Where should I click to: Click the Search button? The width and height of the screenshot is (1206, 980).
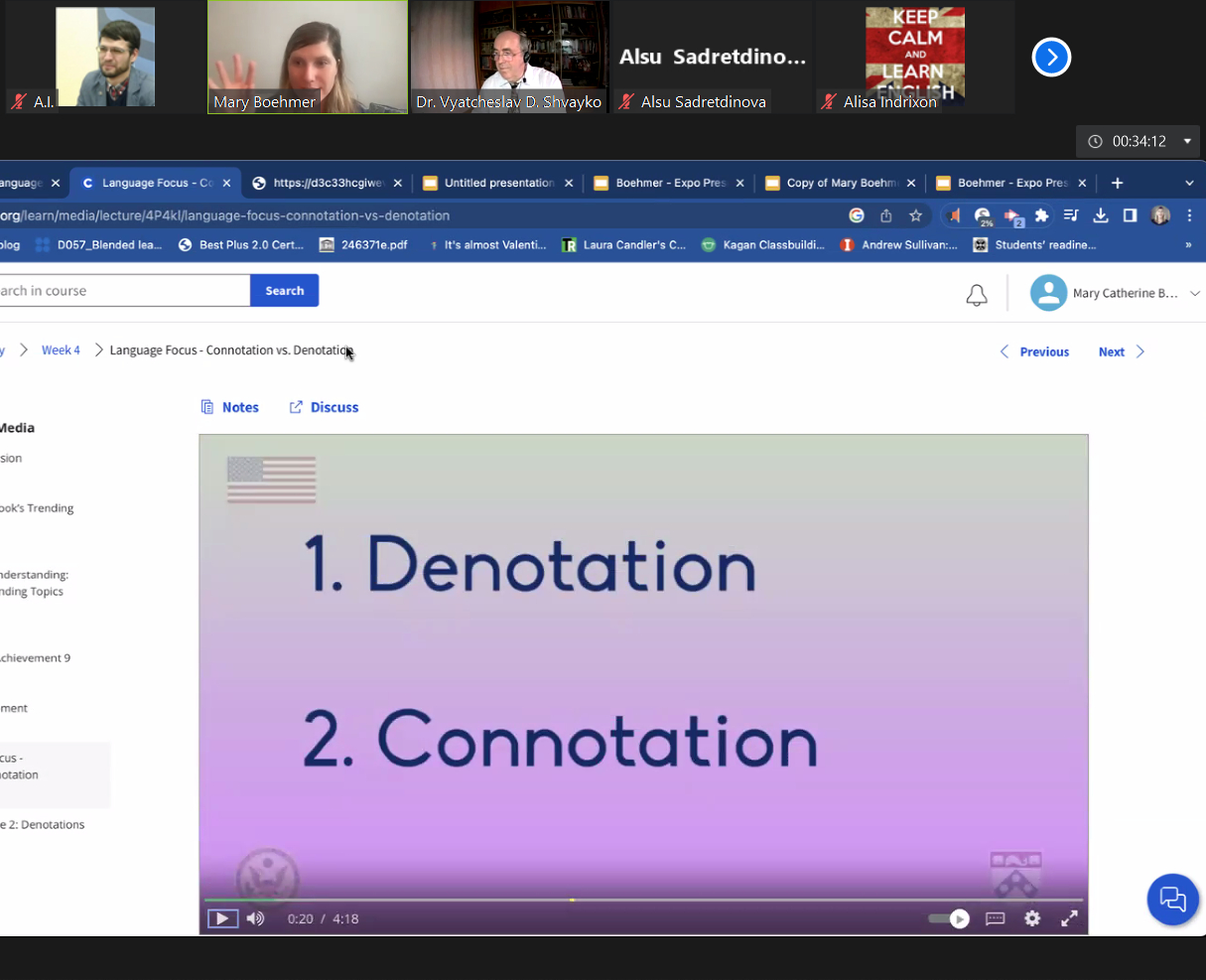(284, 291)
